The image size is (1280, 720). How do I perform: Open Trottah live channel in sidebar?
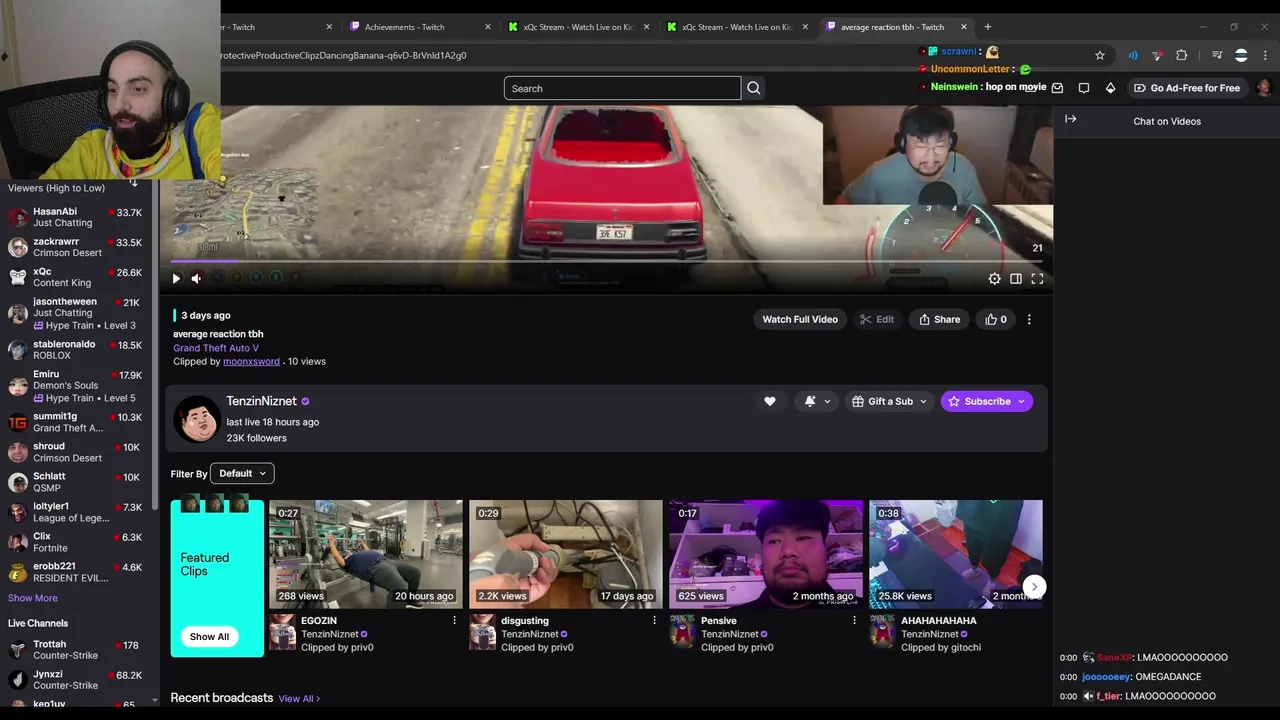[x=78, y=650]
